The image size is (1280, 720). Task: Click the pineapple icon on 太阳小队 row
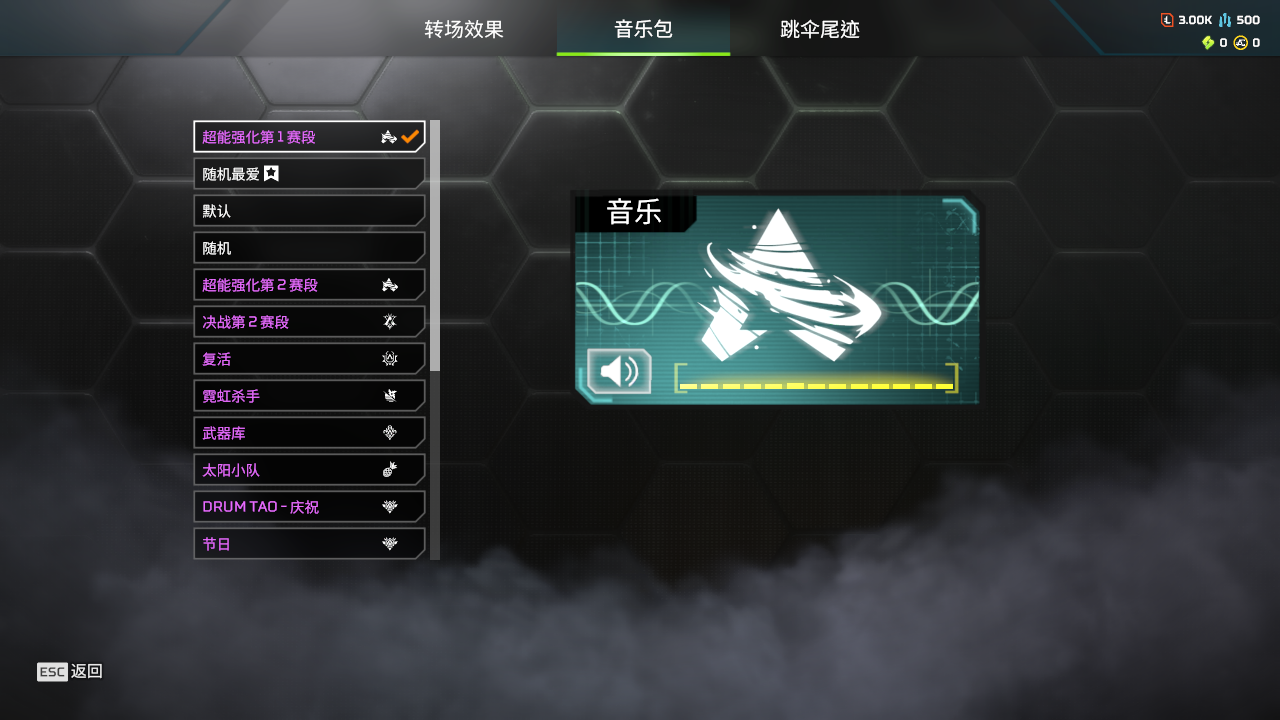390,470
